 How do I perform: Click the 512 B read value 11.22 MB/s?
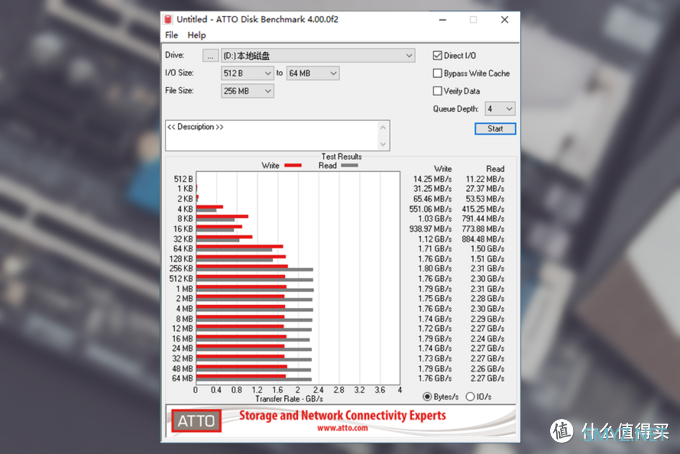485,179
